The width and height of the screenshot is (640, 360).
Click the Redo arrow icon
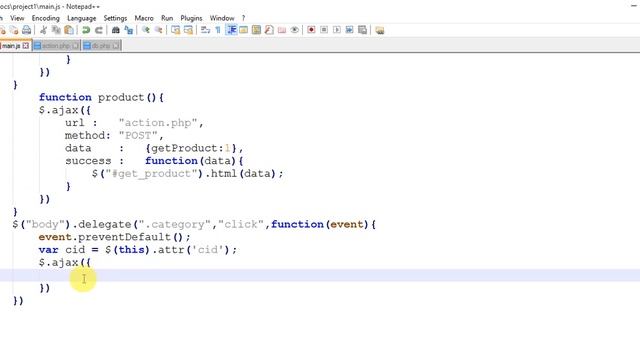coord(99,30)
